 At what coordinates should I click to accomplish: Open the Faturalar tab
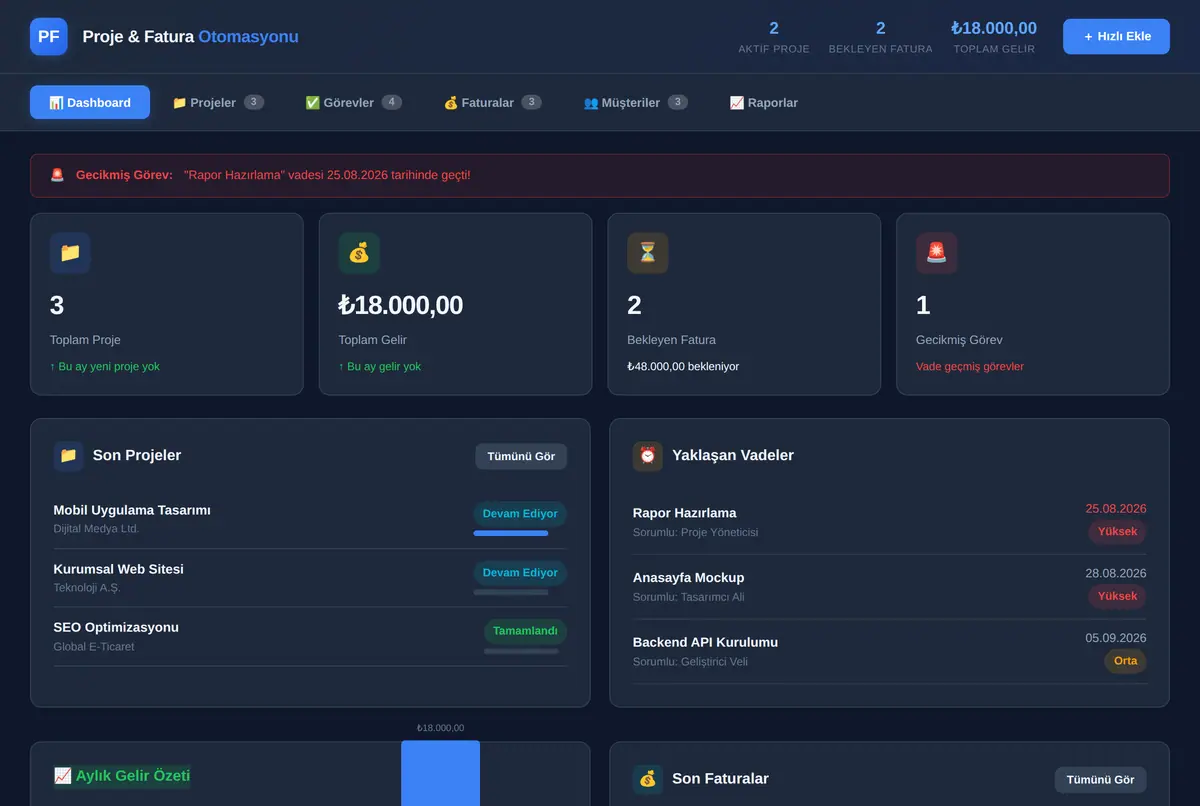[492, 102]
